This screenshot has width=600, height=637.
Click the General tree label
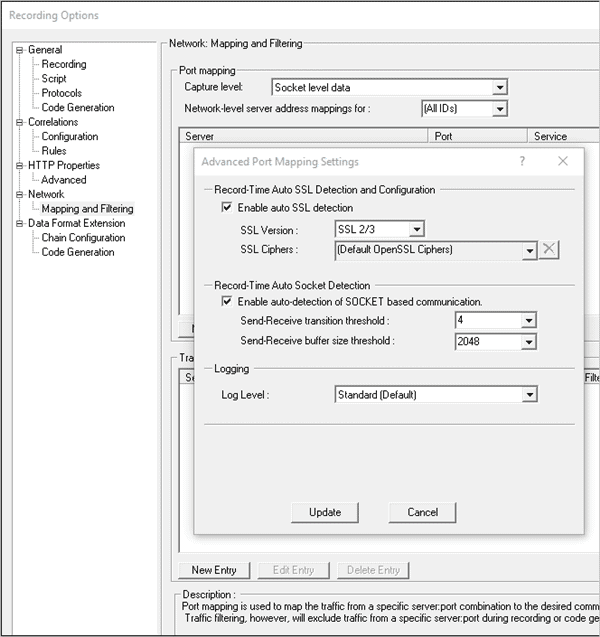pyautogui.click(x=45, y=50)
